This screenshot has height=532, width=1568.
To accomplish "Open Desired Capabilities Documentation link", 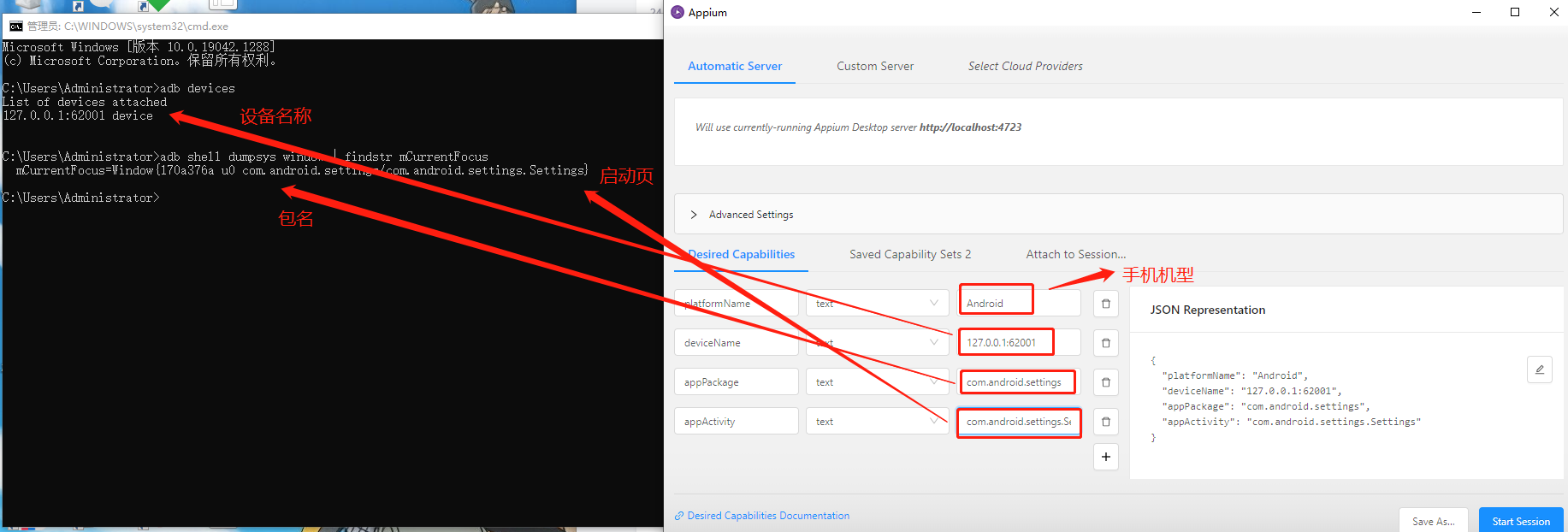I will (762, 516).
